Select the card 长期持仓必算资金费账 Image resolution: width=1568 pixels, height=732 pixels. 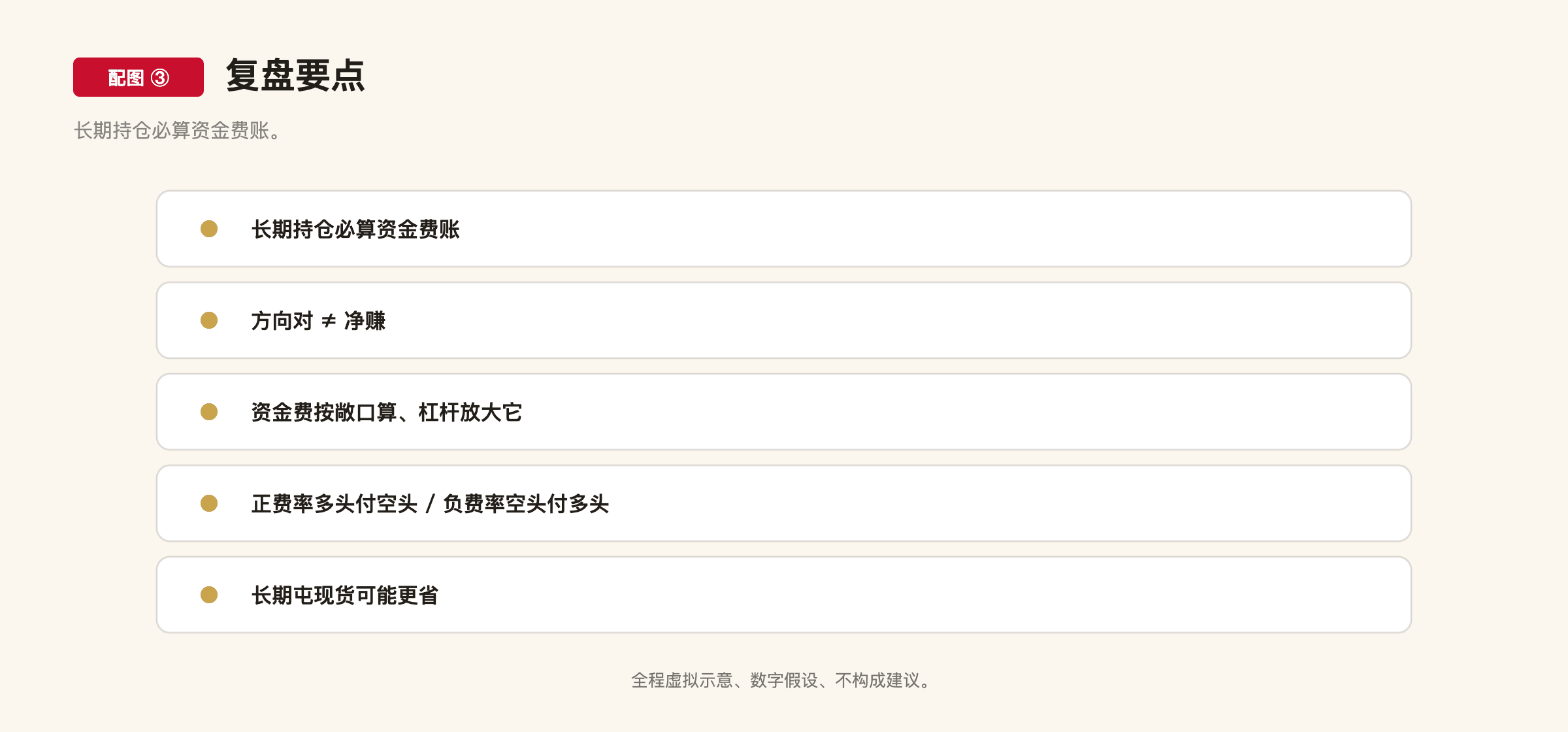[784, 229]
